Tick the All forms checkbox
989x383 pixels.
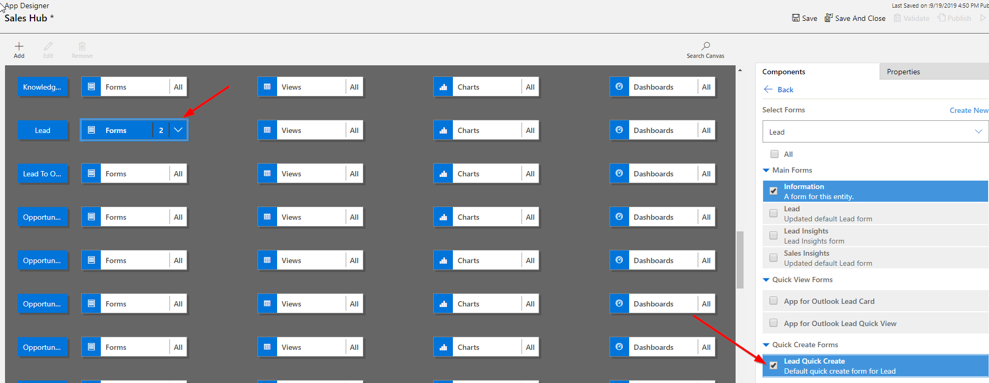[x=774, y=154]
